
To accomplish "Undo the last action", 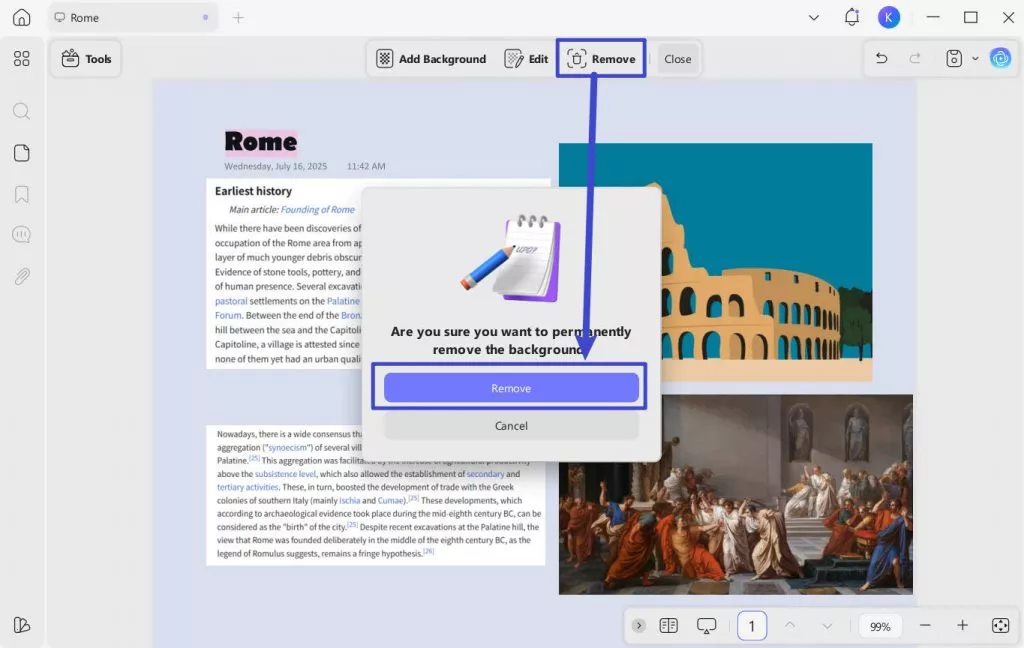I will point(882,59).
